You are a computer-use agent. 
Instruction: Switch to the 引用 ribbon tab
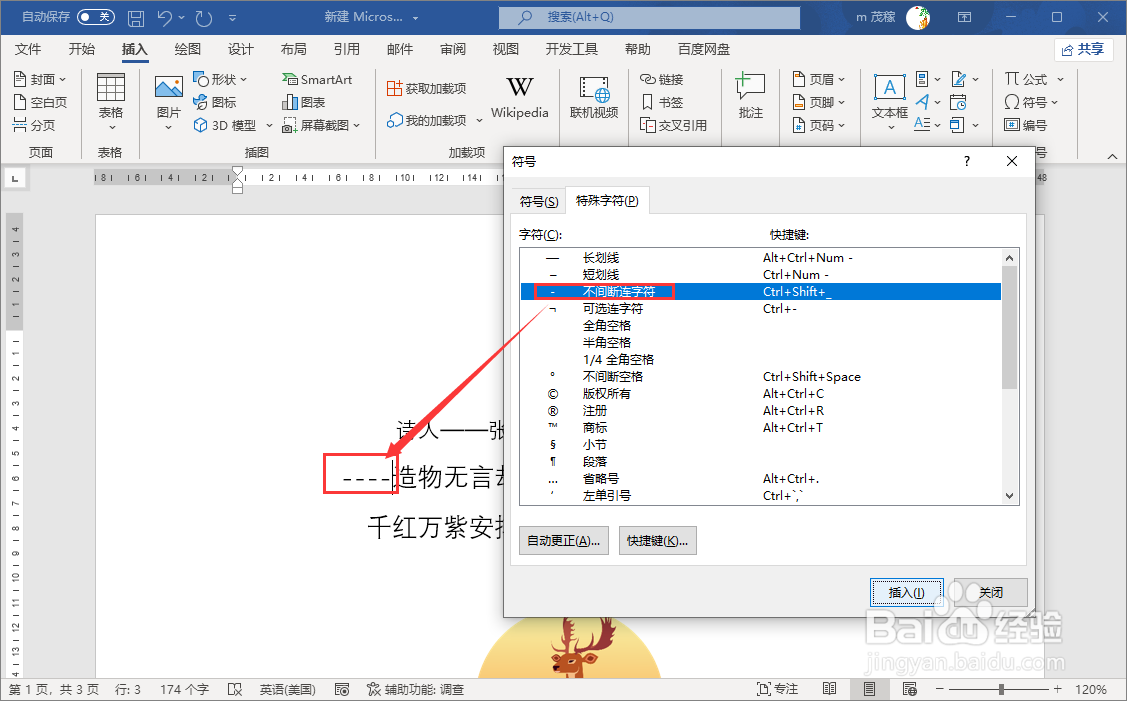346,49
